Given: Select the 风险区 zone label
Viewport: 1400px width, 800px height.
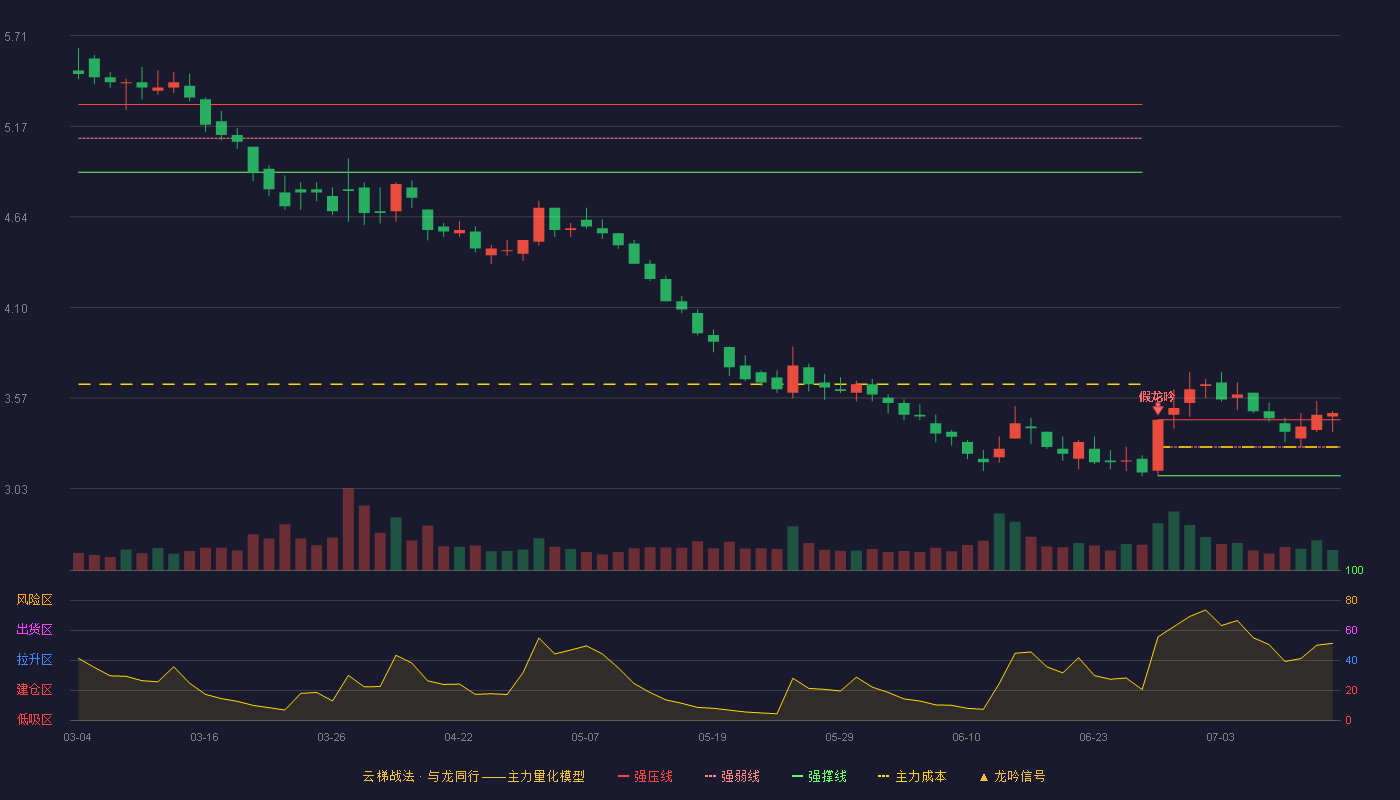Looking at the screenshot, I should click(34, 600).
